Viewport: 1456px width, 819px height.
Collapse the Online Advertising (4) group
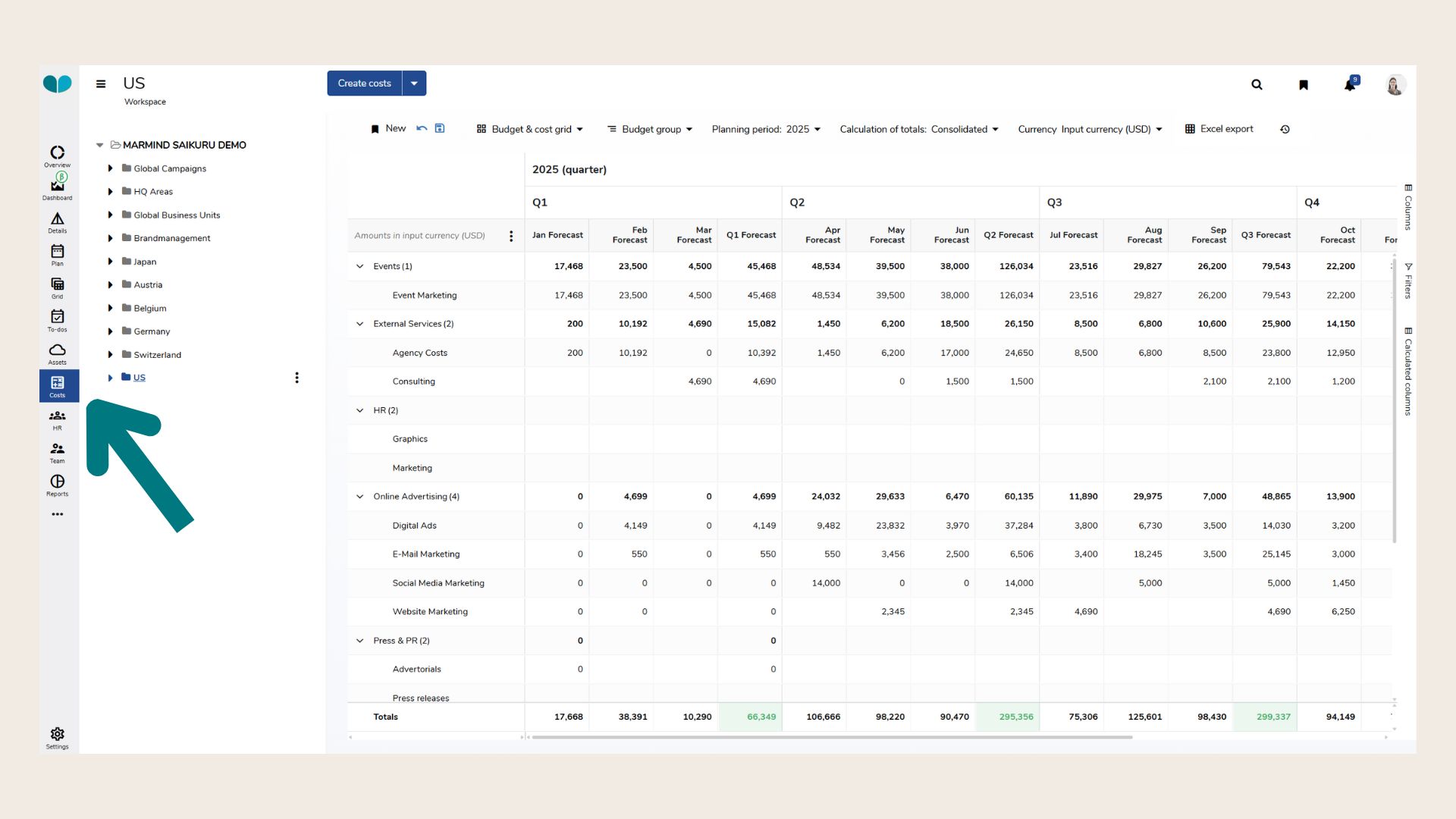360,497
